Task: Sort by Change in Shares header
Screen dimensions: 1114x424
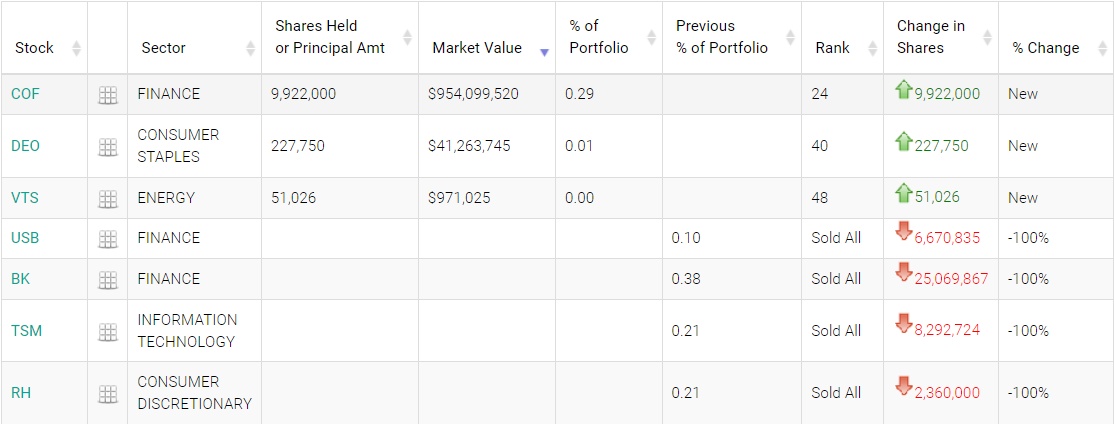Action: 931,37
